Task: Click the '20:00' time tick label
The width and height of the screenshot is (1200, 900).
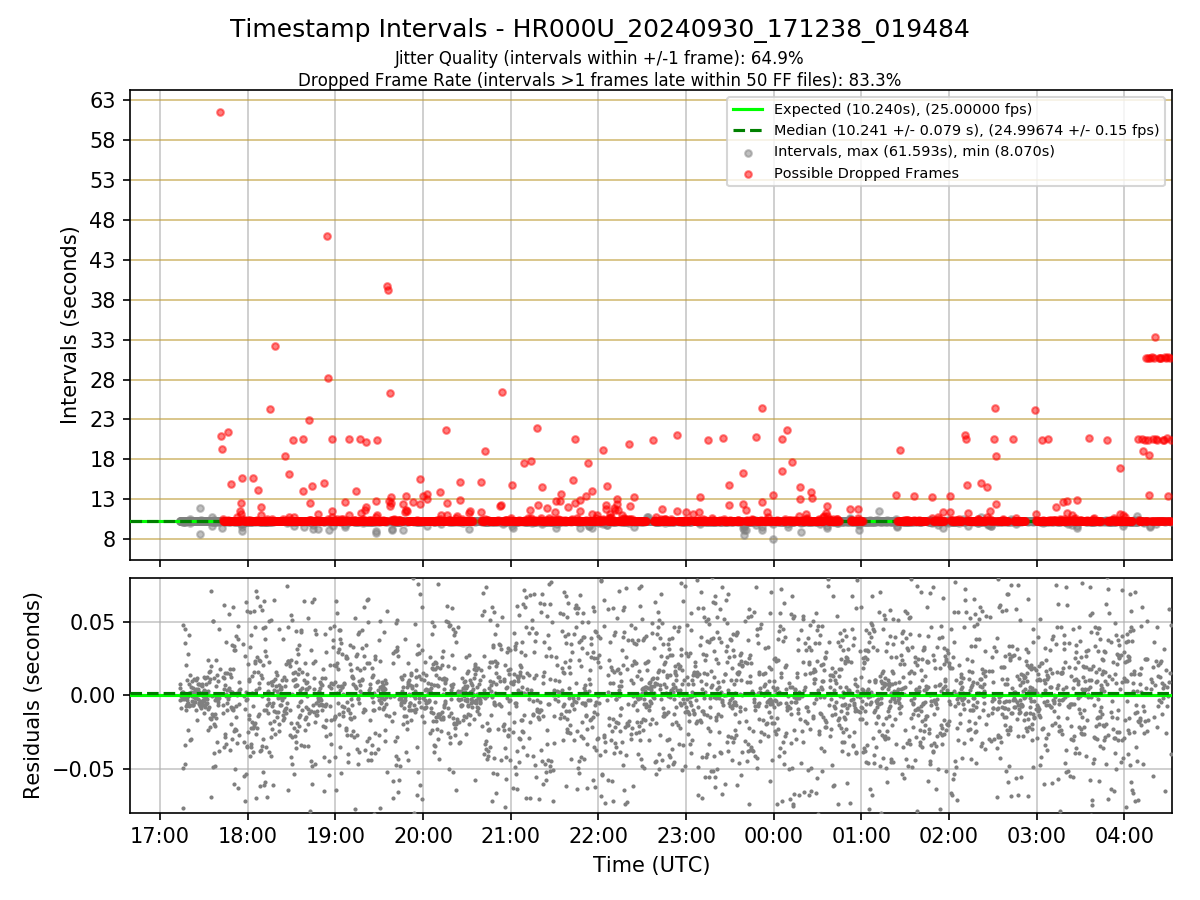Action: coord(423,835)
